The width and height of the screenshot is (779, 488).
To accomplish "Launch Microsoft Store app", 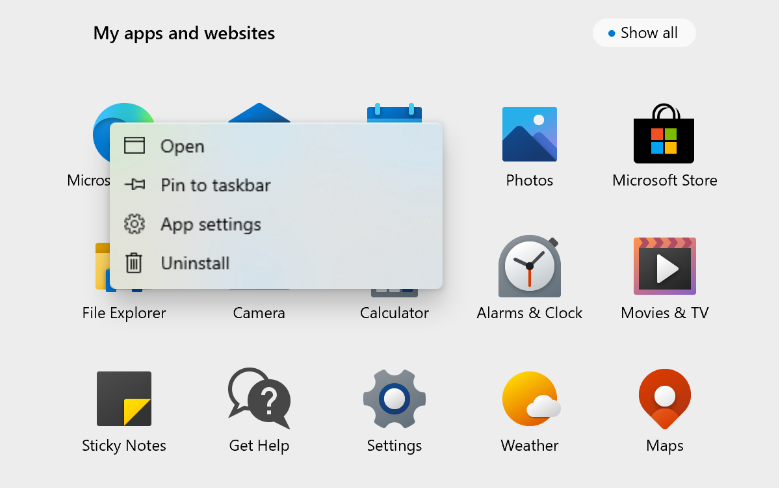I will click(664, 135).
